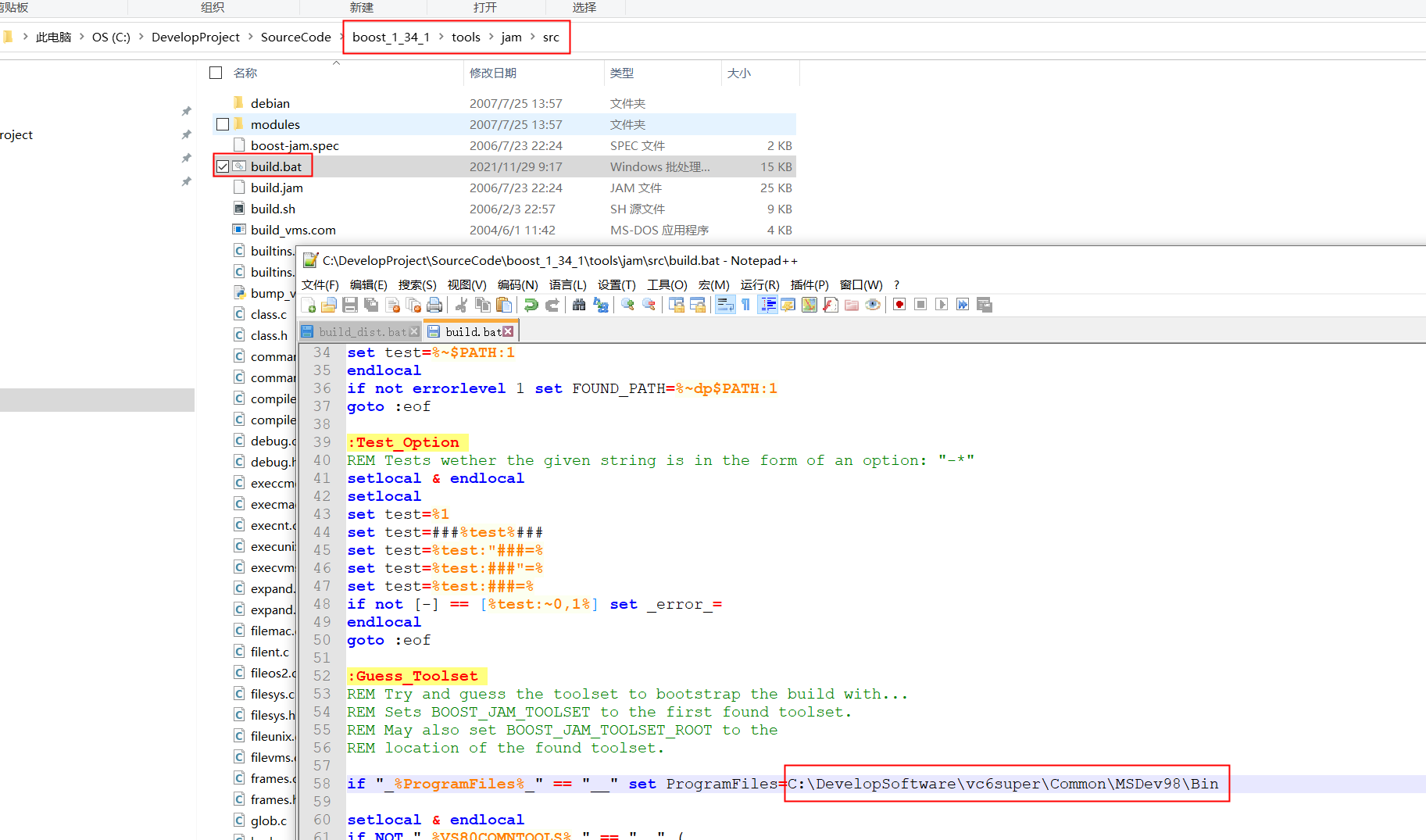Open the 搜索(S) menu
Screen dimensions: 1426x840
(x=417, y=284)
